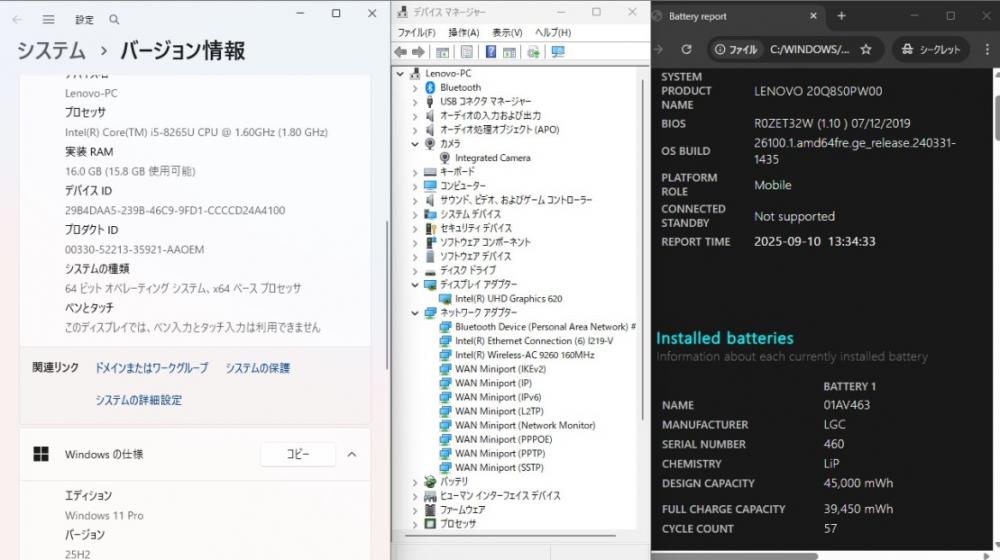The image size is (1000, 560).
Task: Collapse カメラ node in device tree
Action: pyautogui.click(x=415, y=144)
